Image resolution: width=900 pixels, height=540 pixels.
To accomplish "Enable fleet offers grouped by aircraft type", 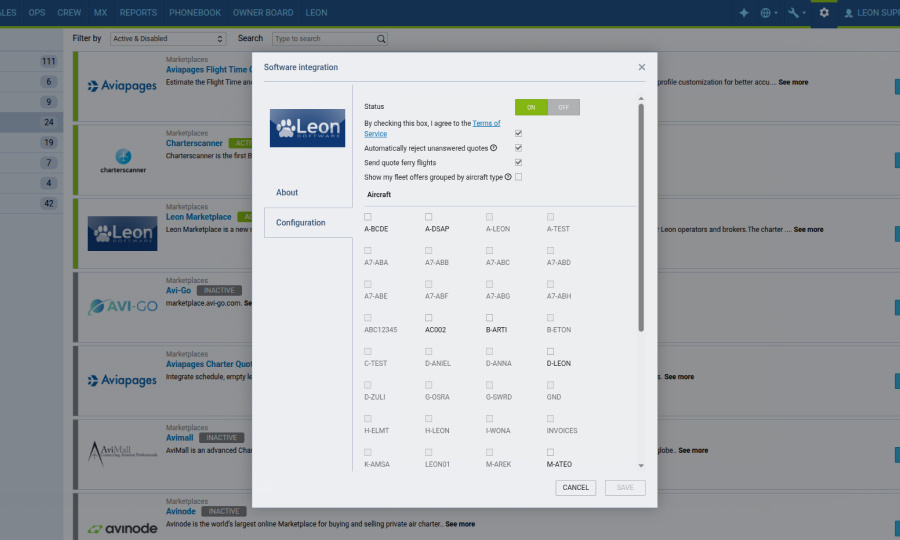I will click(518, 177).
